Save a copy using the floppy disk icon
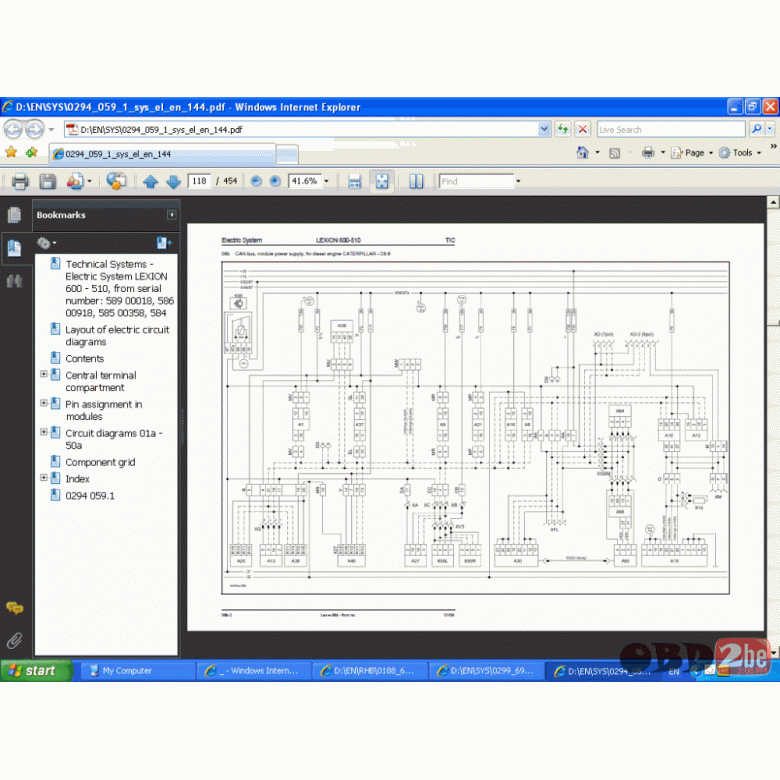Viewport: 780px width, 780px height. point(47,182)
